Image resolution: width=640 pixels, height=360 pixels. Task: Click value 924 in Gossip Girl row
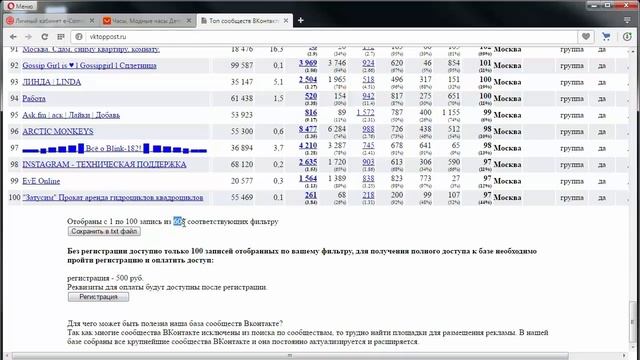[x=368, y=63]
